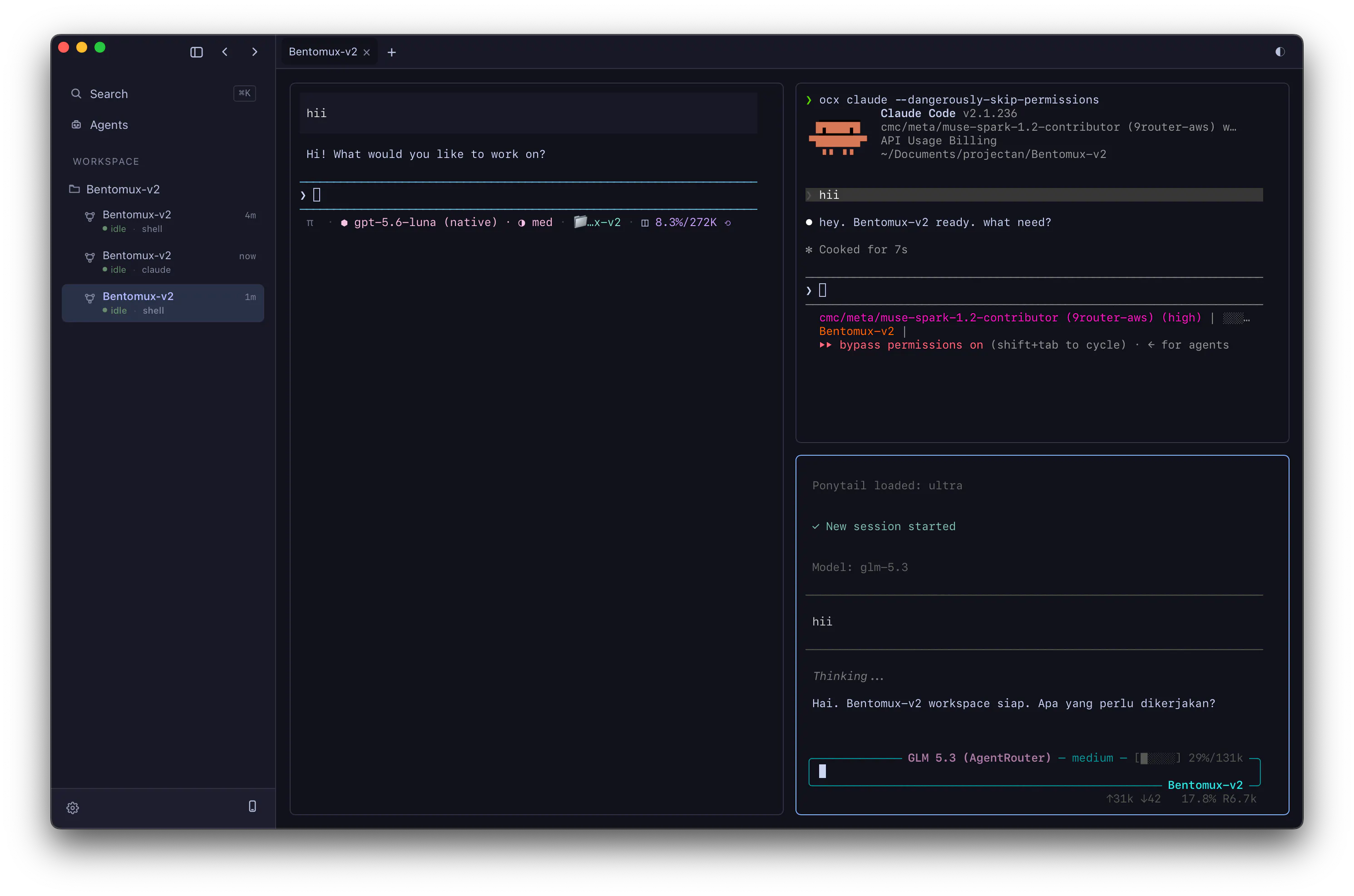Viewport: 1354px width, 896px height.
Task: Focus the Search field
Action: coord(163,94)
